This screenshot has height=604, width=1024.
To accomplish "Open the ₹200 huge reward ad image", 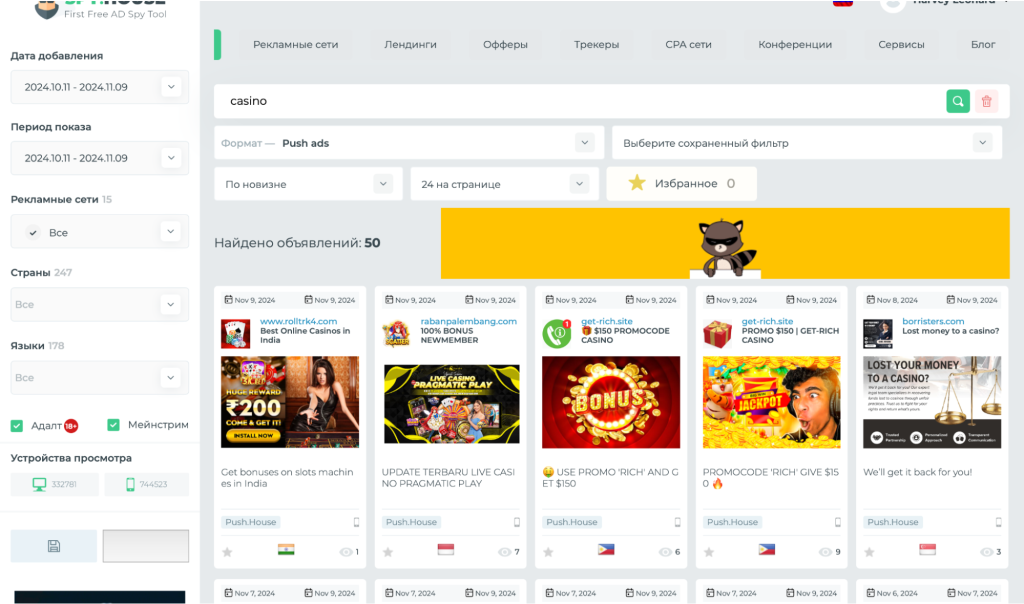I will click(290, 402).
